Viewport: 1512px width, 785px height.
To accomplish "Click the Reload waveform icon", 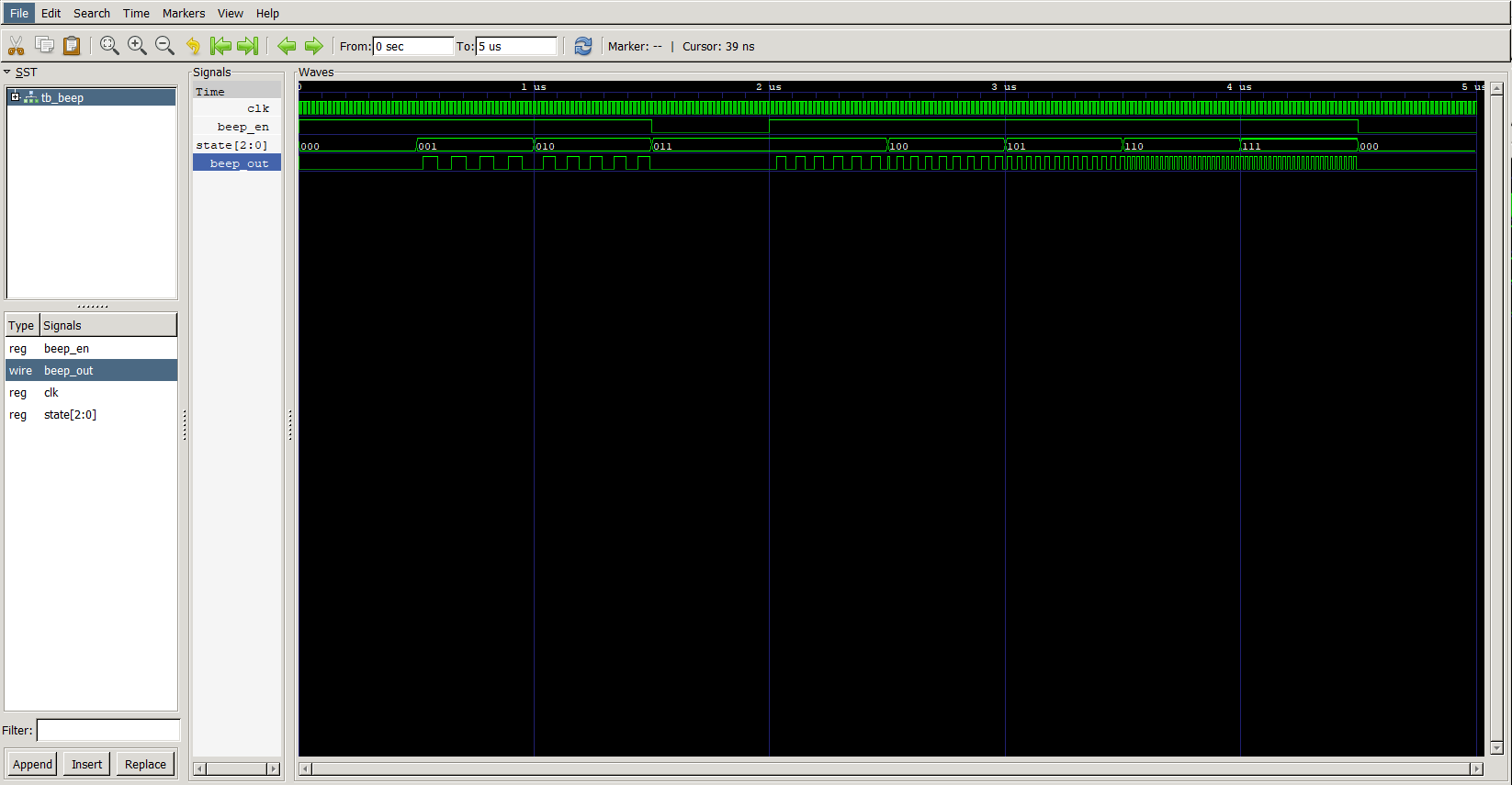I will tap(583, 46).
